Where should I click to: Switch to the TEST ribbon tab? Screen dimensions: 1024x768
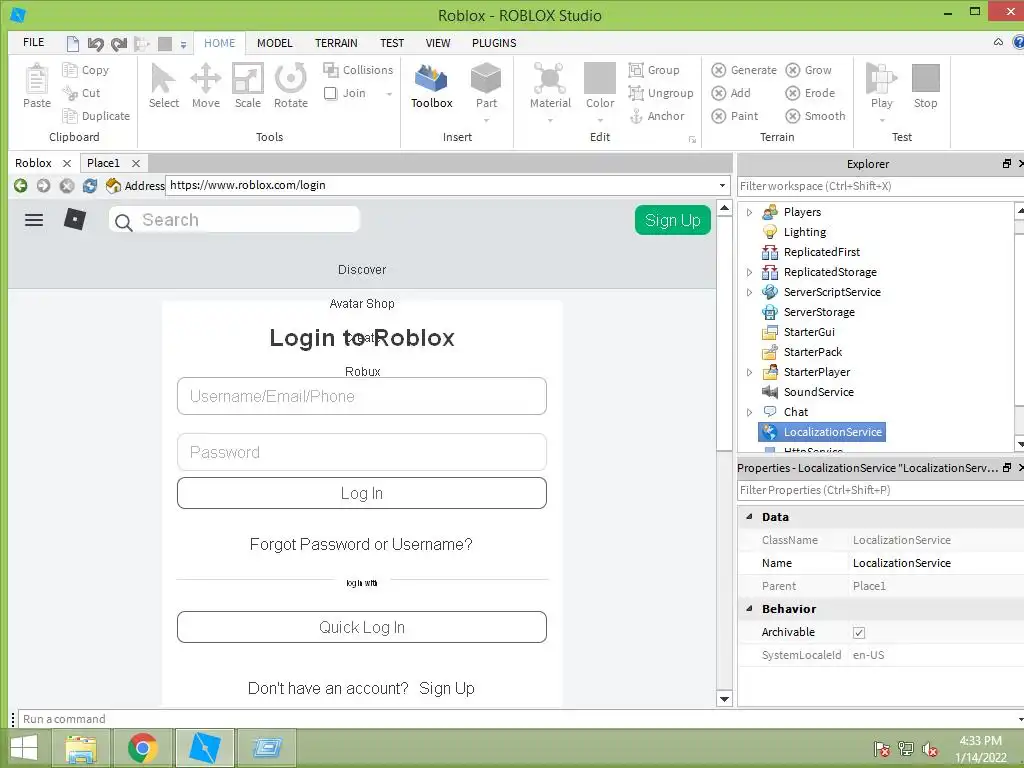click(392, 43)
